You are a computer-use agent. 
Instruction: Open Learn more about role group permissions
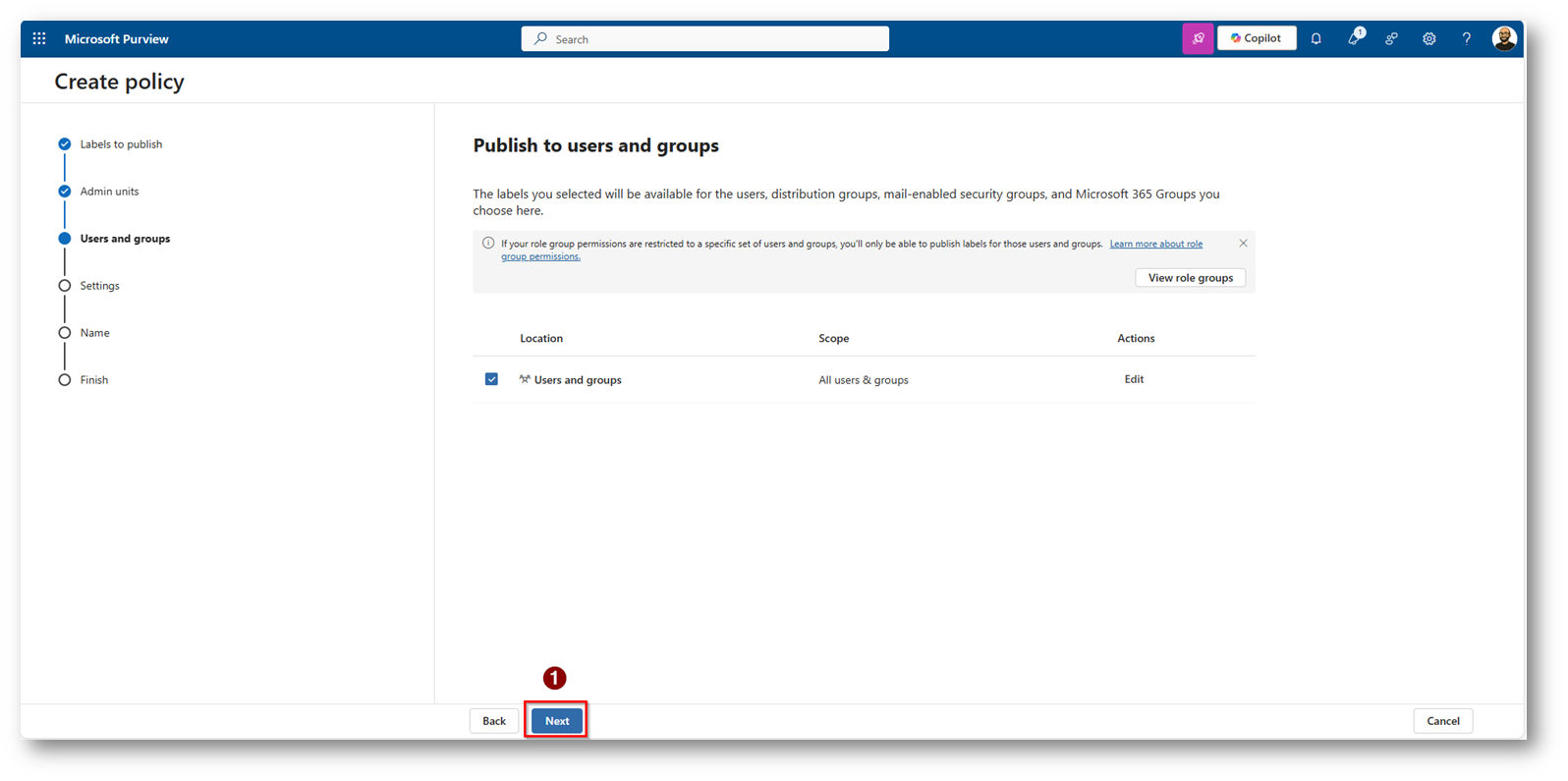(x=1155, y=244)
